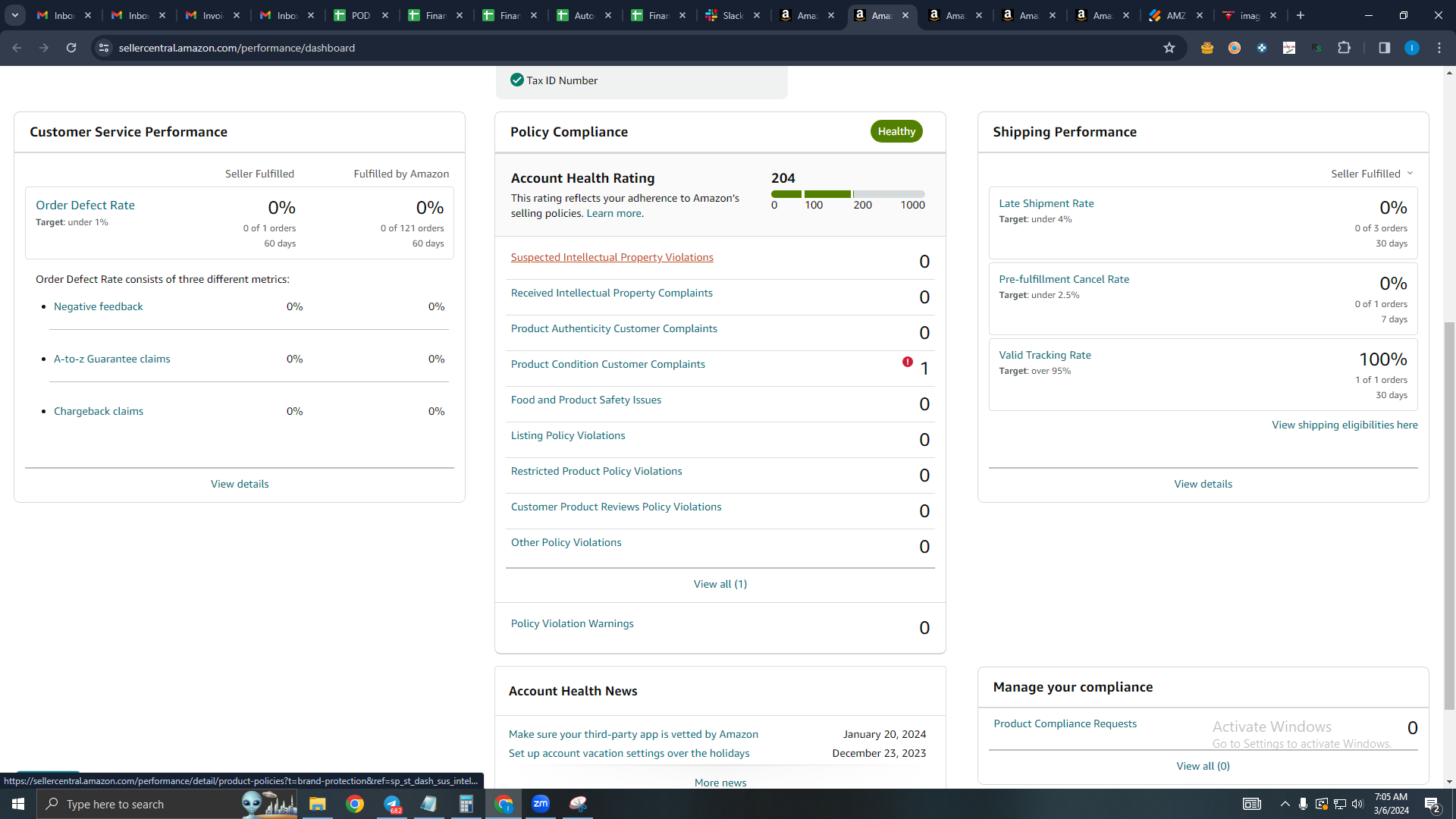This screenshot has height=819, width=1456.
Task: Click the Account Health Rating progress bar
Action: (848, 194)
